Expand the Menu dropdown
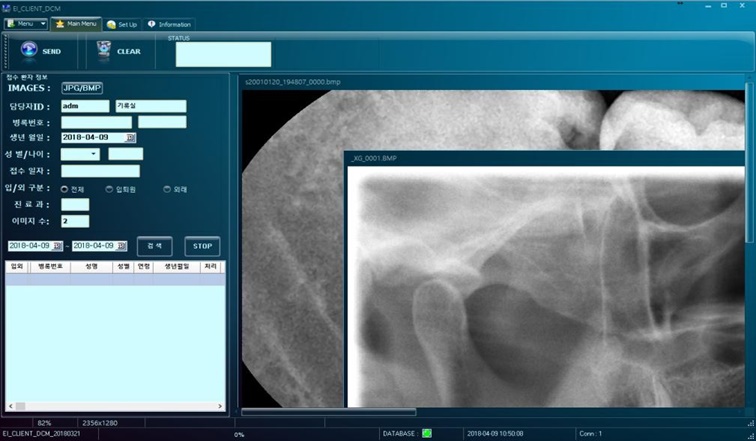This screenshot has height=441, width=756. pos(40,24)
